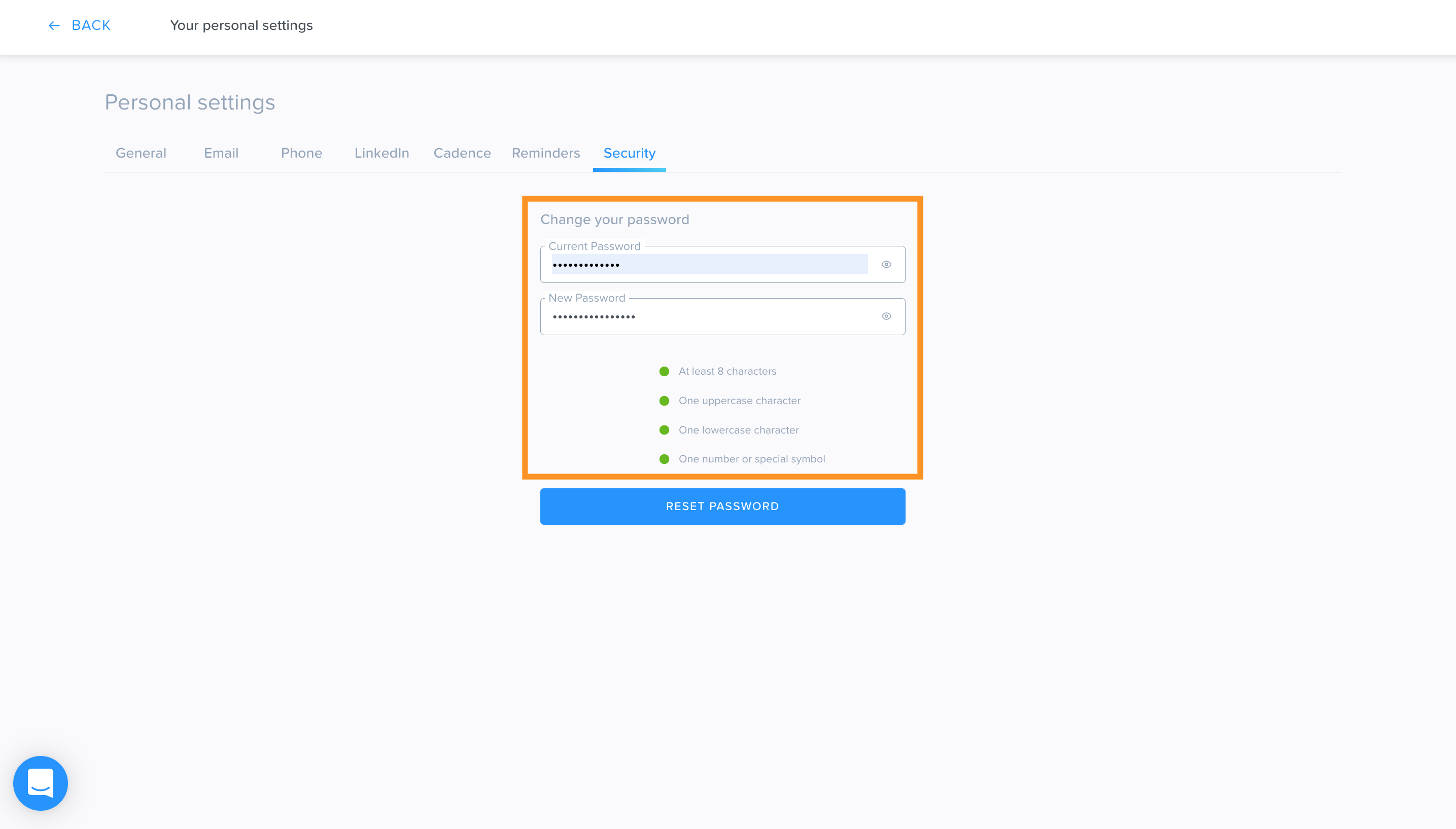Click 'One number or special symbol' requirement
The height and width of the screenshot is (829, 1456).
(752, 459)
